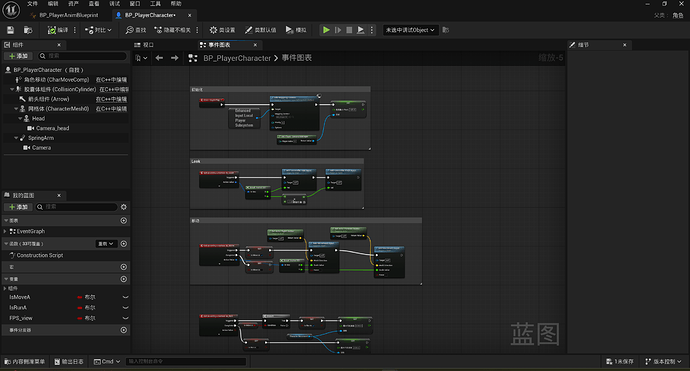
Task: Click debug object icon beside dropdown
Action: coord(446,30)
